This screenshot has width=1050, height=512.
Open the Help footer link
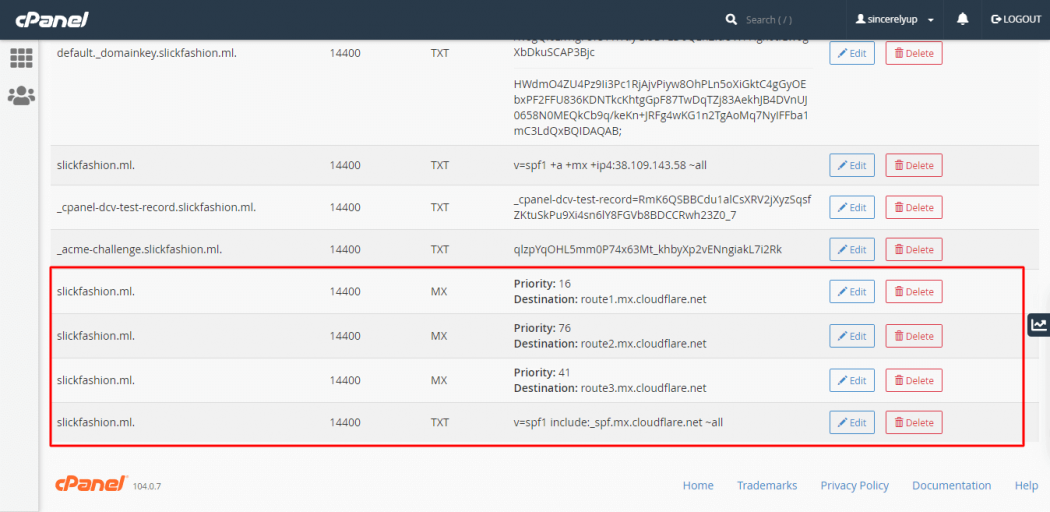point(1026,485)
